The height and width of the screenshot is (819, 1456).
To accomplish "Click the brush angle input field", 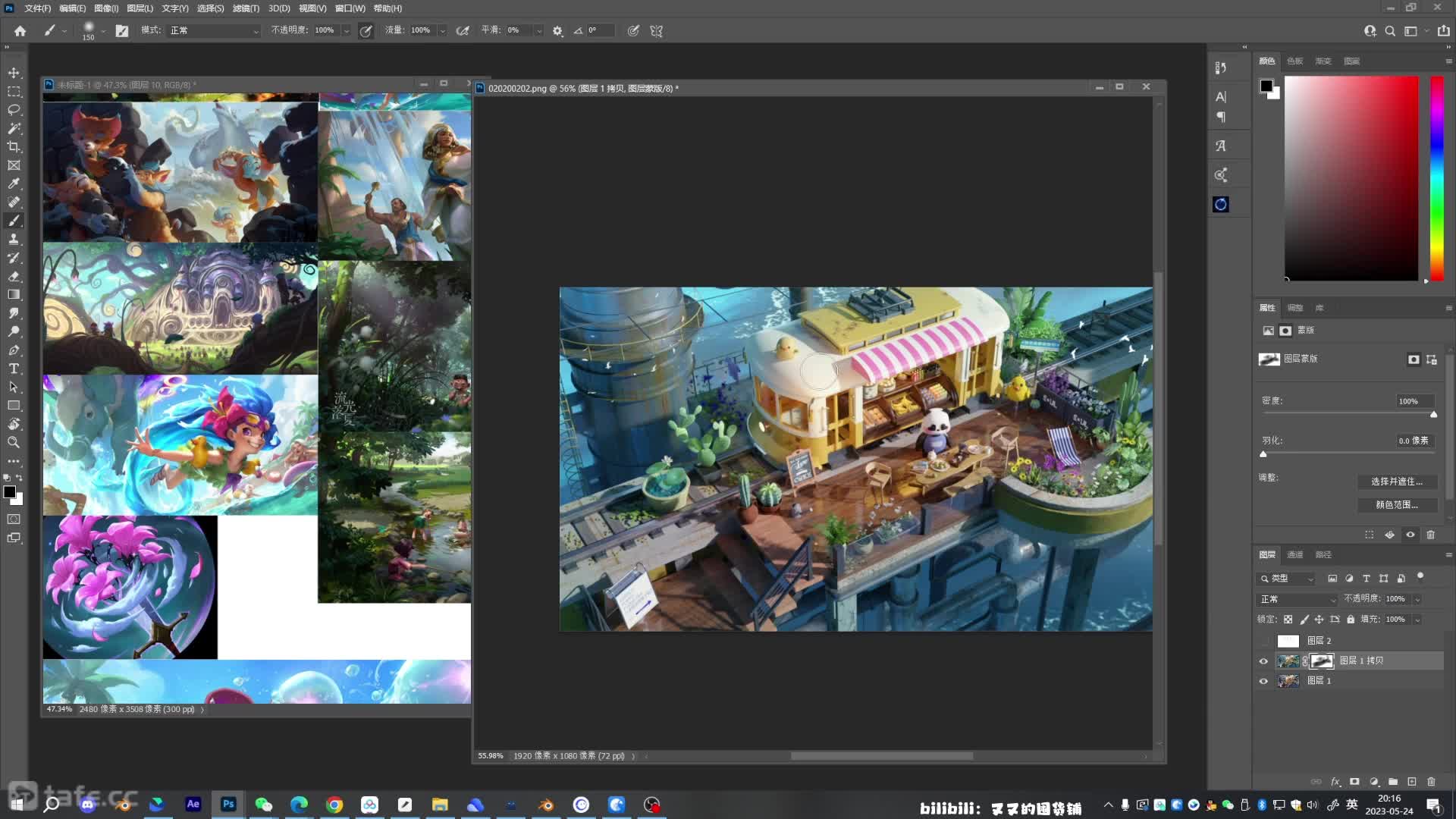I will (x=600, y=30).
